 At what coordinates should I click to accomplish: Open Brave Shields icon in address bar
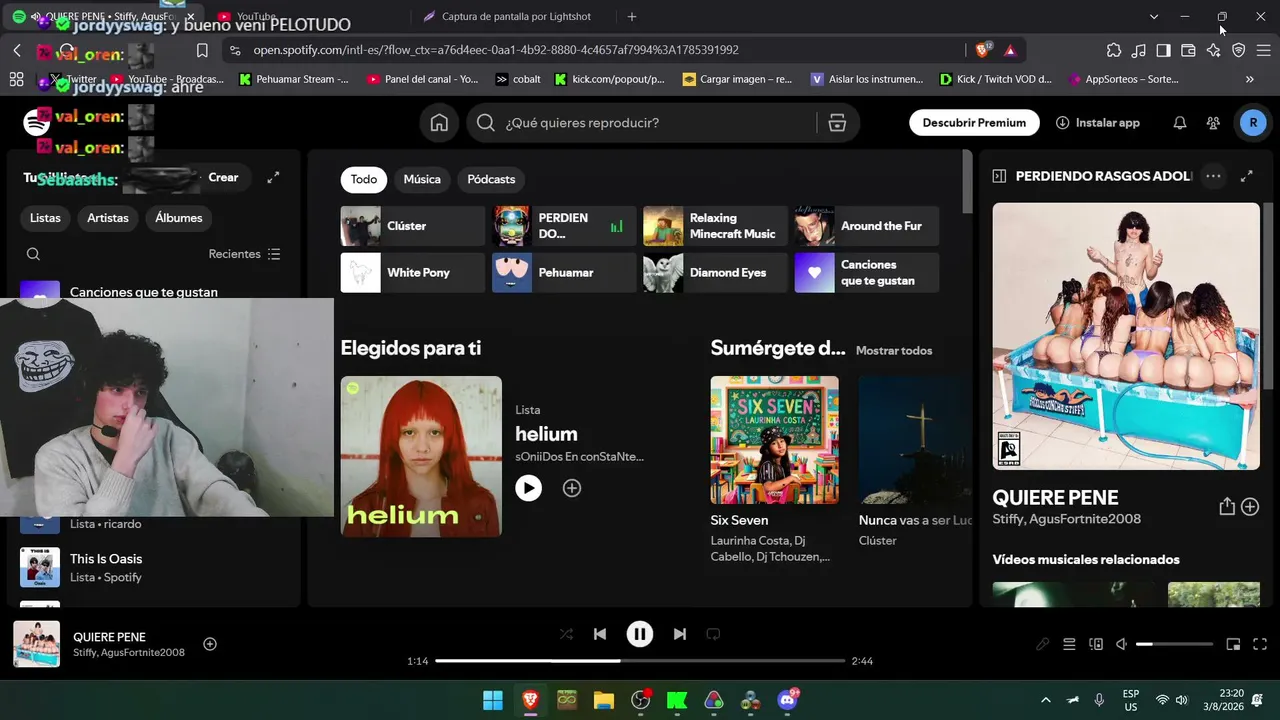[984, 50]
